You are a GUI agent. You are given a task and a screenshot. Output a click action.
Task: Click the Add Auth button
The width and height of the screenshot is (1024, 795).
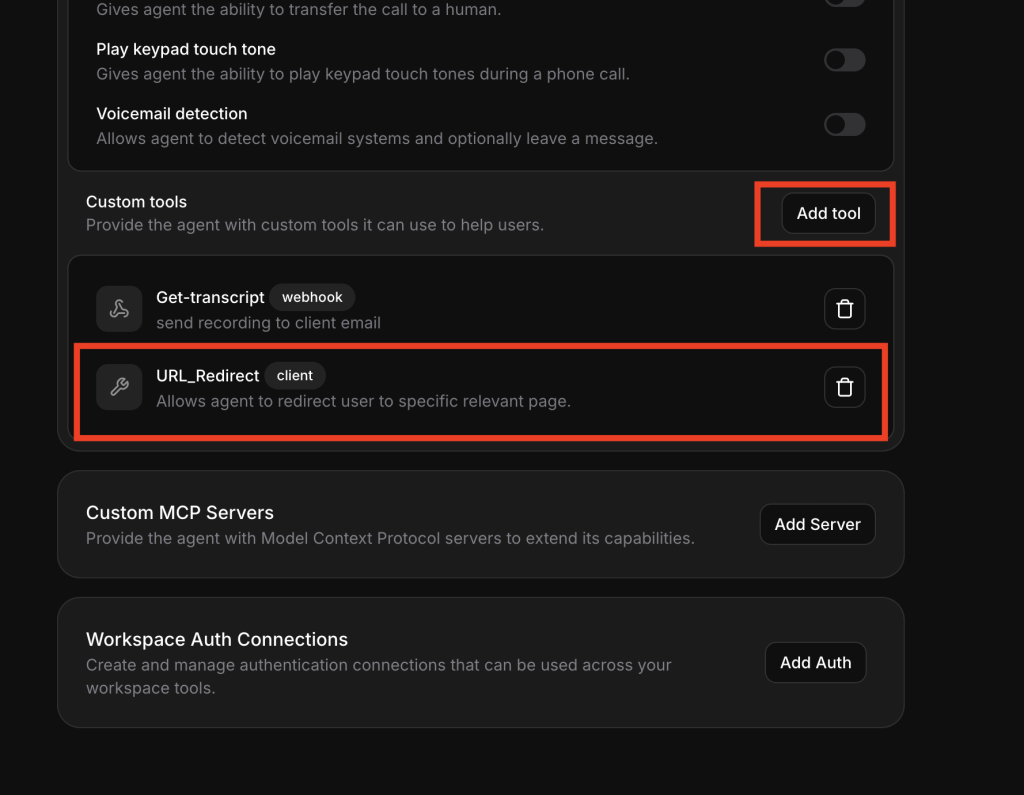pos(815,662)
